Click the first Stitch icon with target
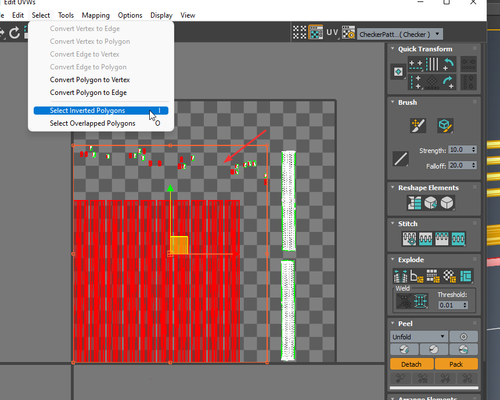500x400 pixels. click(409, 239)
